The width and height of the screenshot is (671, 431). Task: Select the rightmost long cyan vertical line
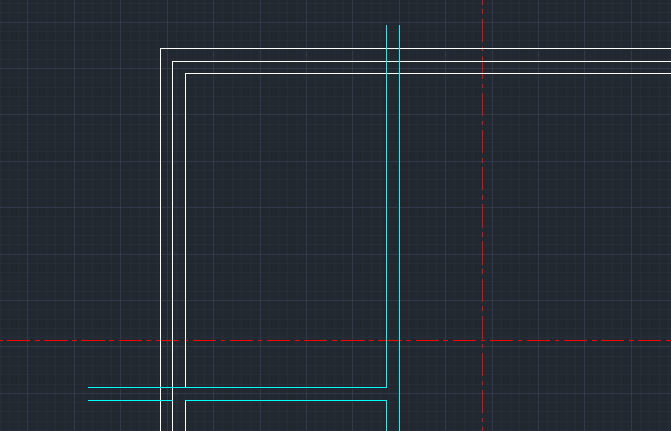tap(400, 228)
